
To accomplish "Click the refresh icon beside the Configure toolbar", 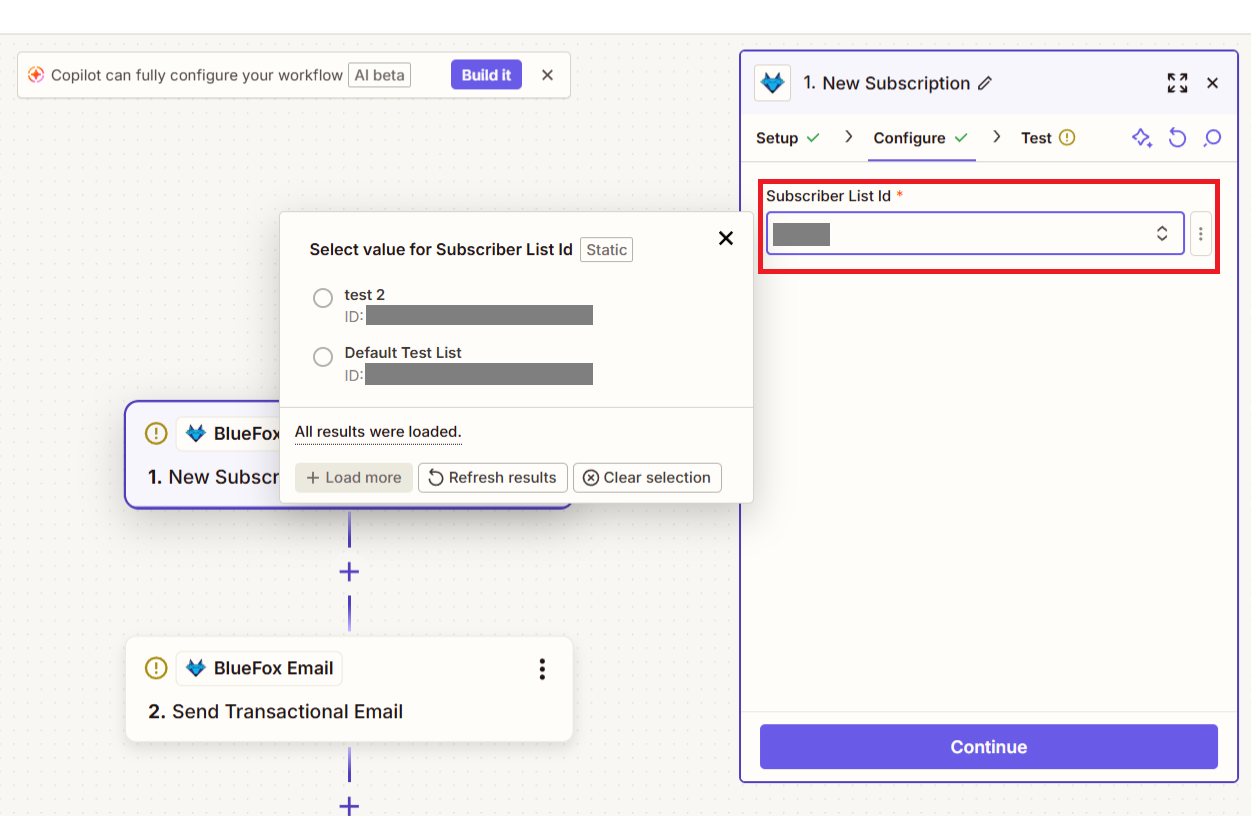I will click(x=1177, y=138).
